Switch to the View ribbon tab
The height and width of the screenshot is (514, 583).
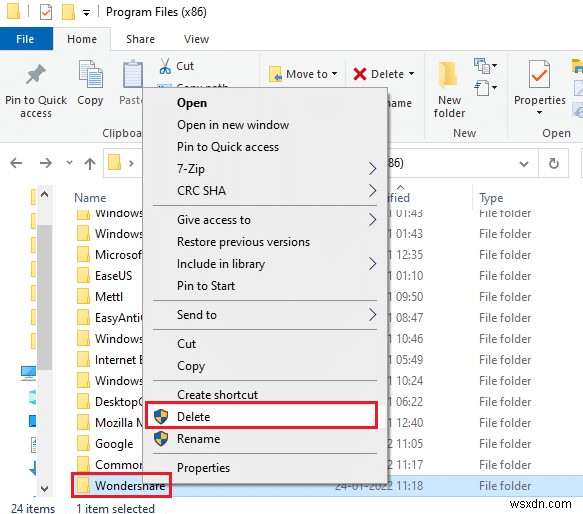coord(196,39)
